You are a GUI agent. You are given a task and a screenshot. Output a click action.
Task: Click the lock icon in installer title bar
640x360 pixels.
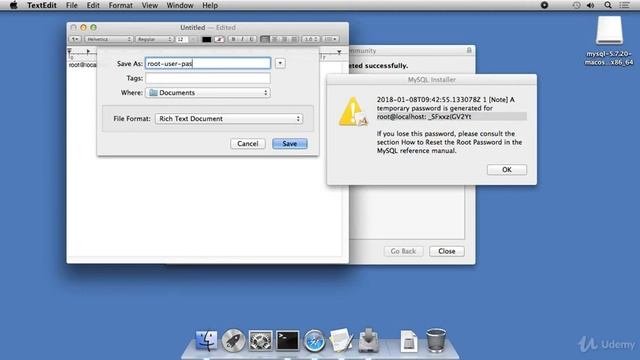(x=469, y=50)
